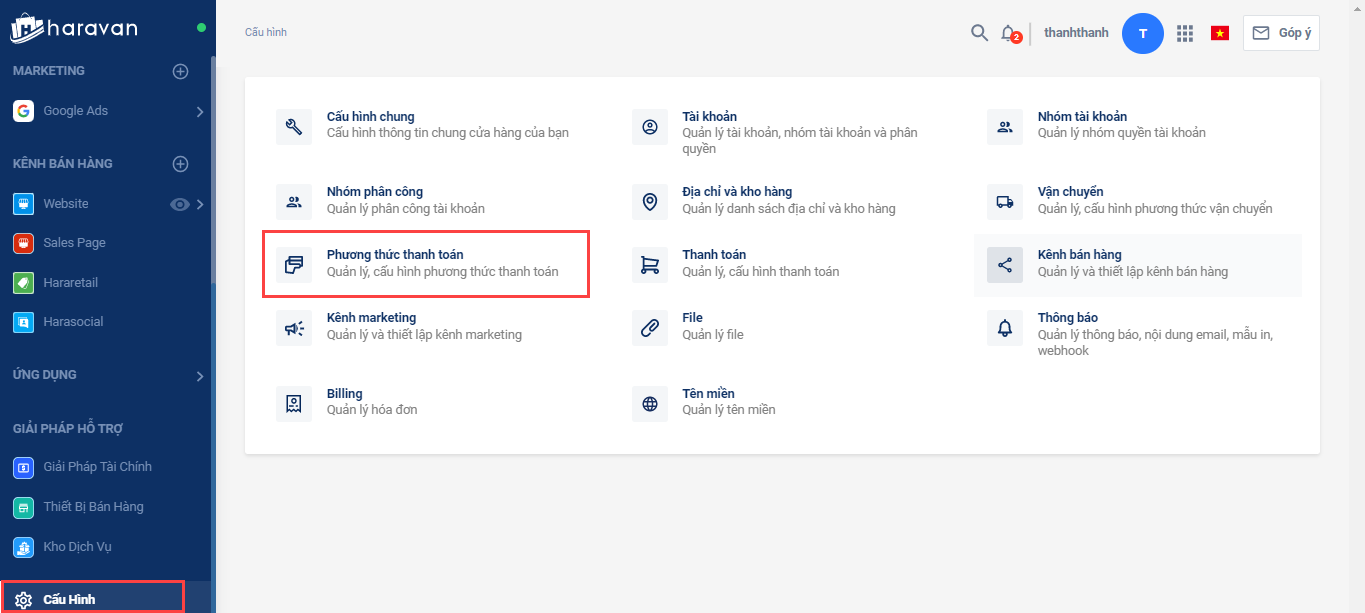The image size is (1365, 613).
Task: Click 'Quản lý, cấu hình thanh toán' text
Action: coord(761,272)
